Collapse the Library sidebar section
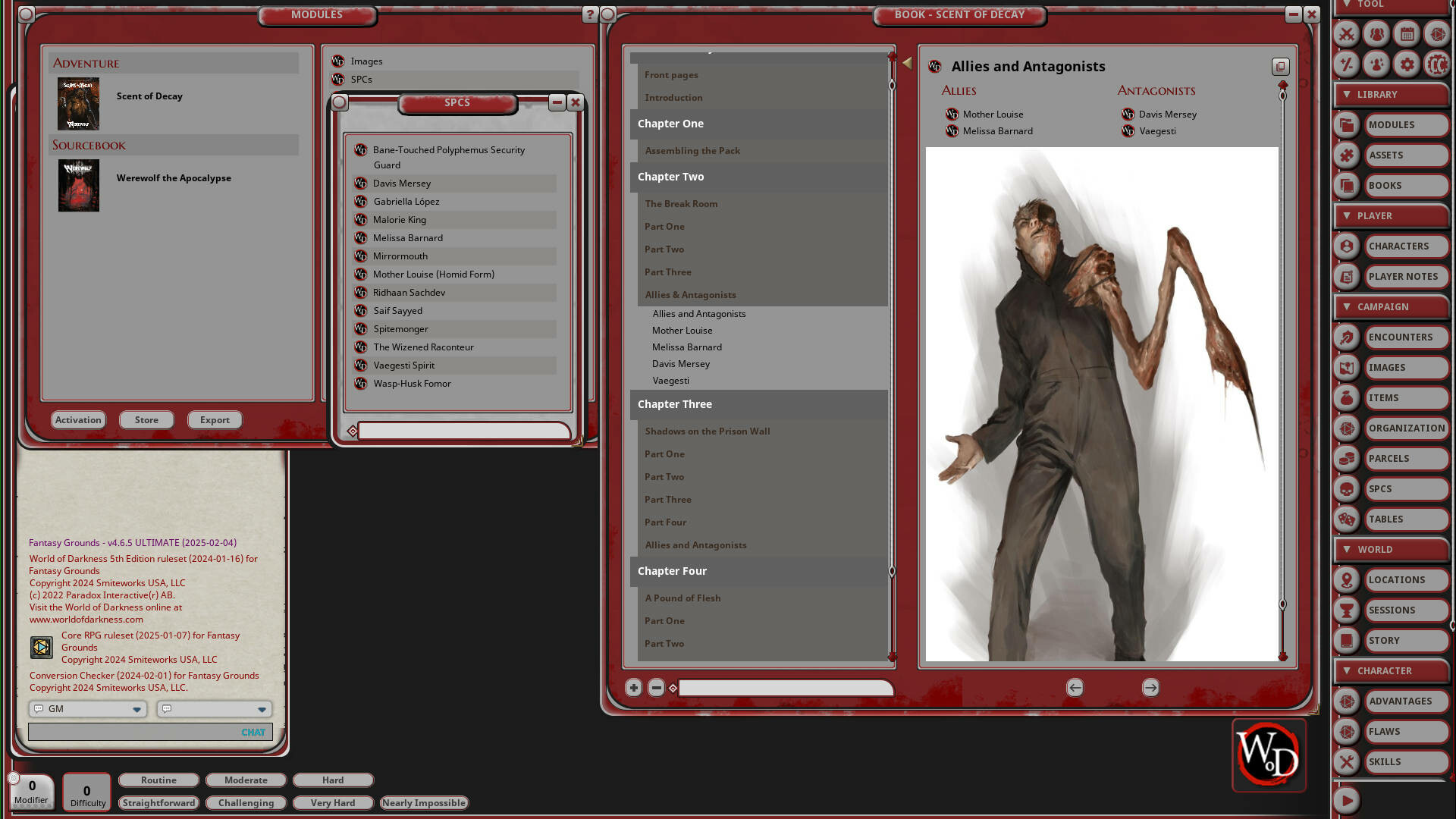1456x819 pixels. pos(1348,94)
